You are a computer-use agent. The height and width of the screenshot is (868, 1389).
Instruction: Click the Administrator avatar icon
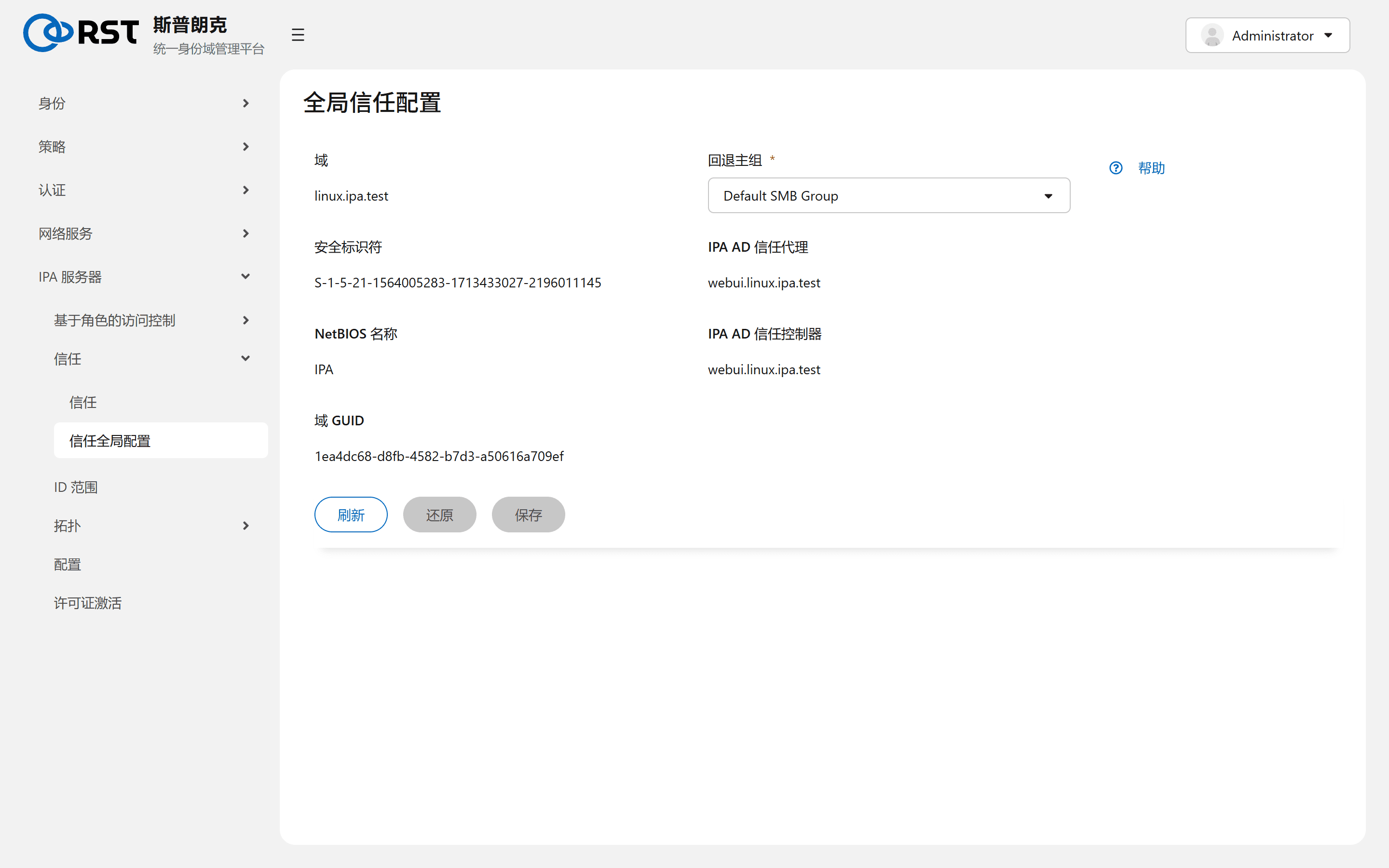[x=1212, y=36]
